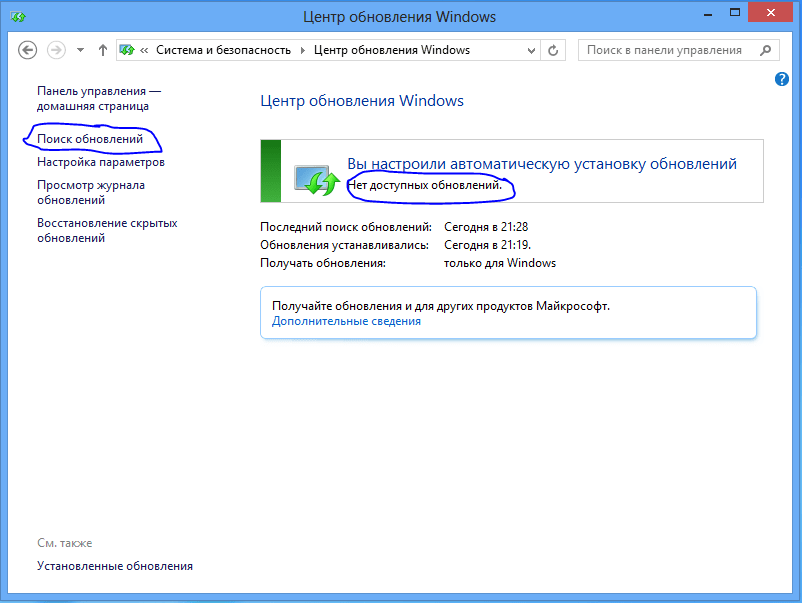Screen dimensions: 802x603
Task: Click 'Сегодня в 21:19.' value
Action: [x=487, y=245]
